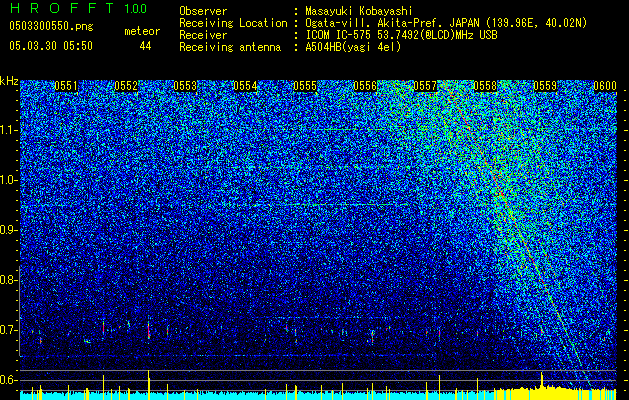Select the A504HB(yagi 4el) antenna text
Screen dimensions: 629x400
point(353,47)
